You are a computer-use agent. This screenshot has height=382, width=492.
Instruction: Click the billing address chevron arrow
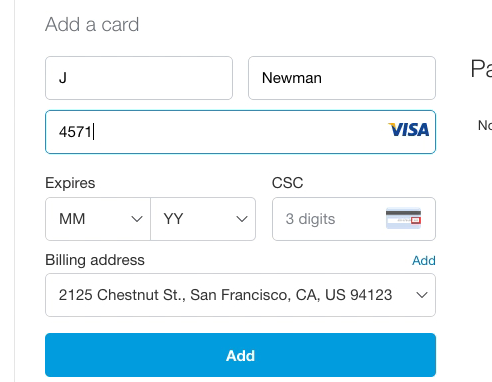pos(422,295)
